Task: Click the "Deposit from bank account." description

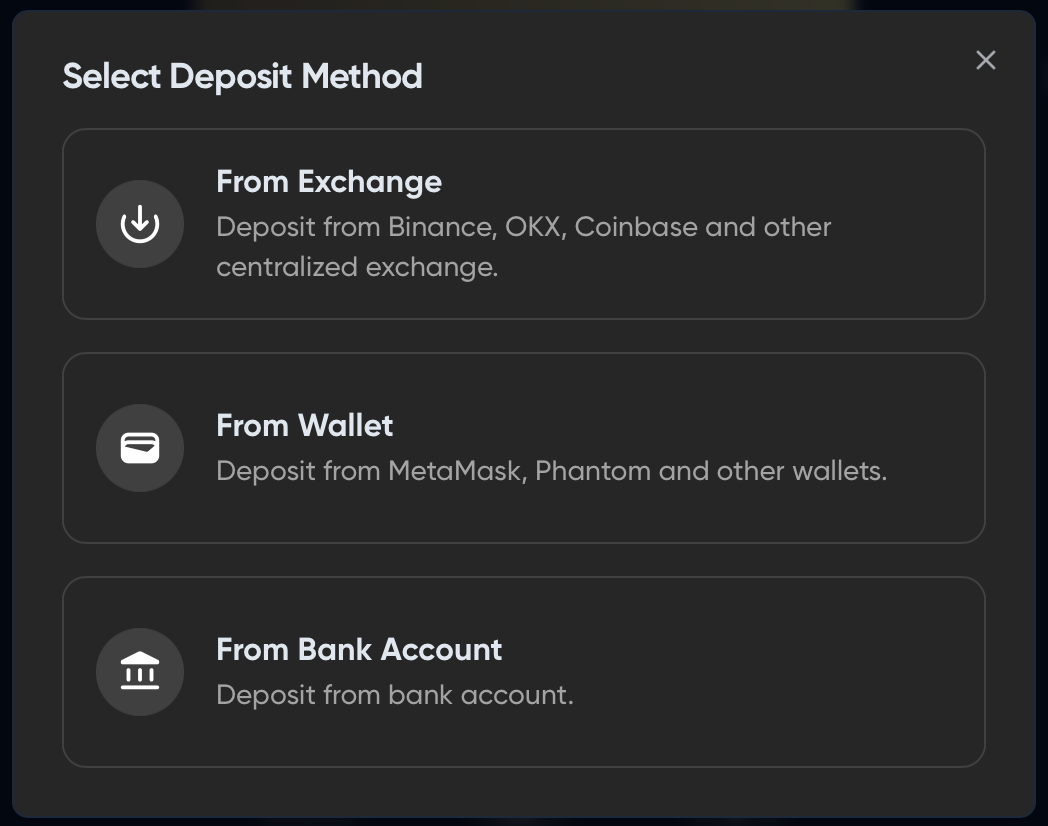Action: coord(395,695)
